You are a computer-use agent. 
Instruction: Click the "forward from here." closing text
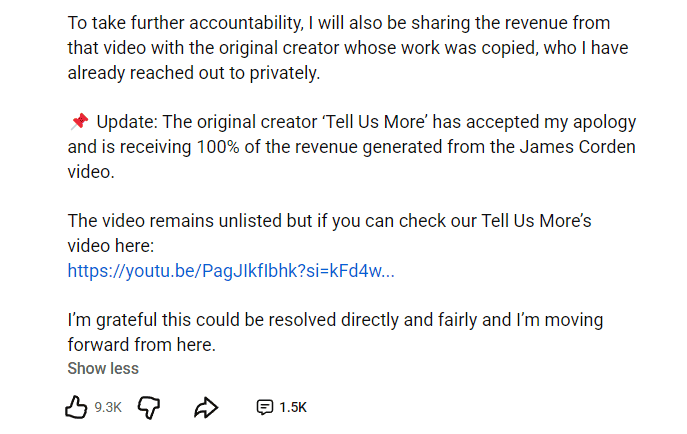(x=142, y=344)
